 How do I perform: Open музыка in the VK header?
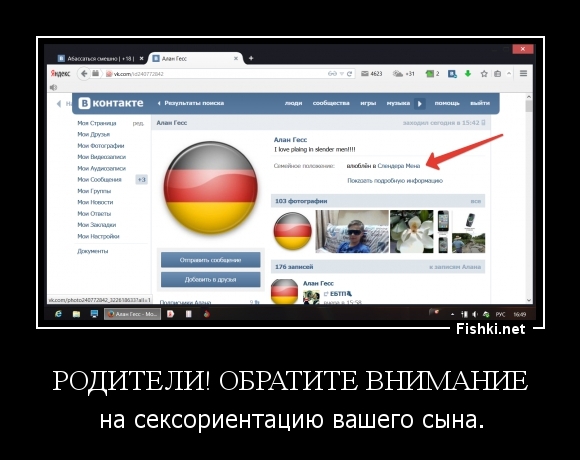(x=398, y=103)
